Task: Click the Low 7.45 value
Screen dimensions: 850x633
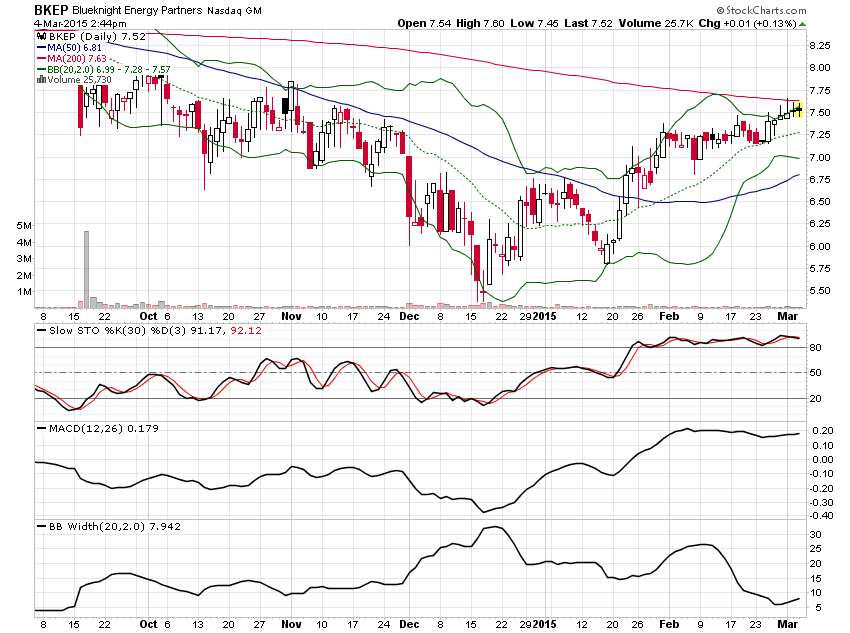Action: pyautogui.click(x=535, y=23)
